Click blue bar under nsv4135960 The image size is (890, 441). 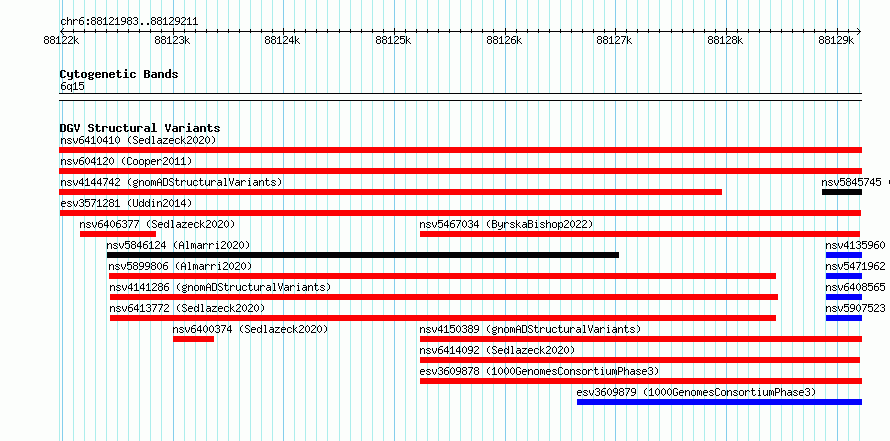click(x=843, y=255)
